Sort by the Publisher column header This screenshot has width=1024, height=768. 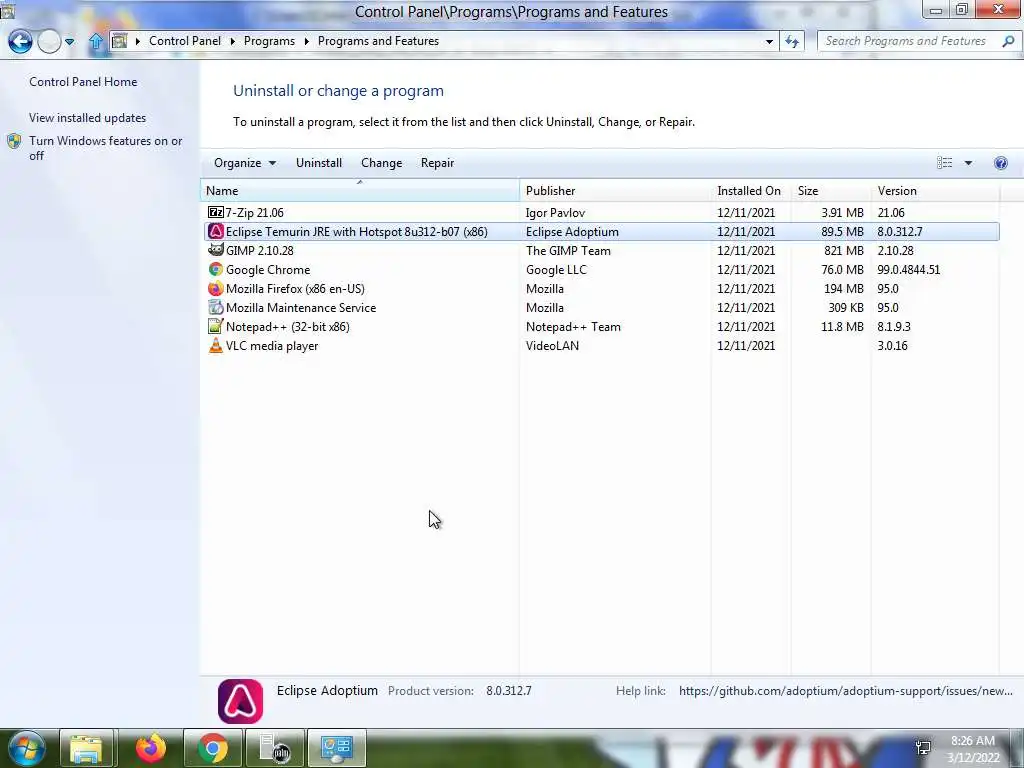point(615,191)
